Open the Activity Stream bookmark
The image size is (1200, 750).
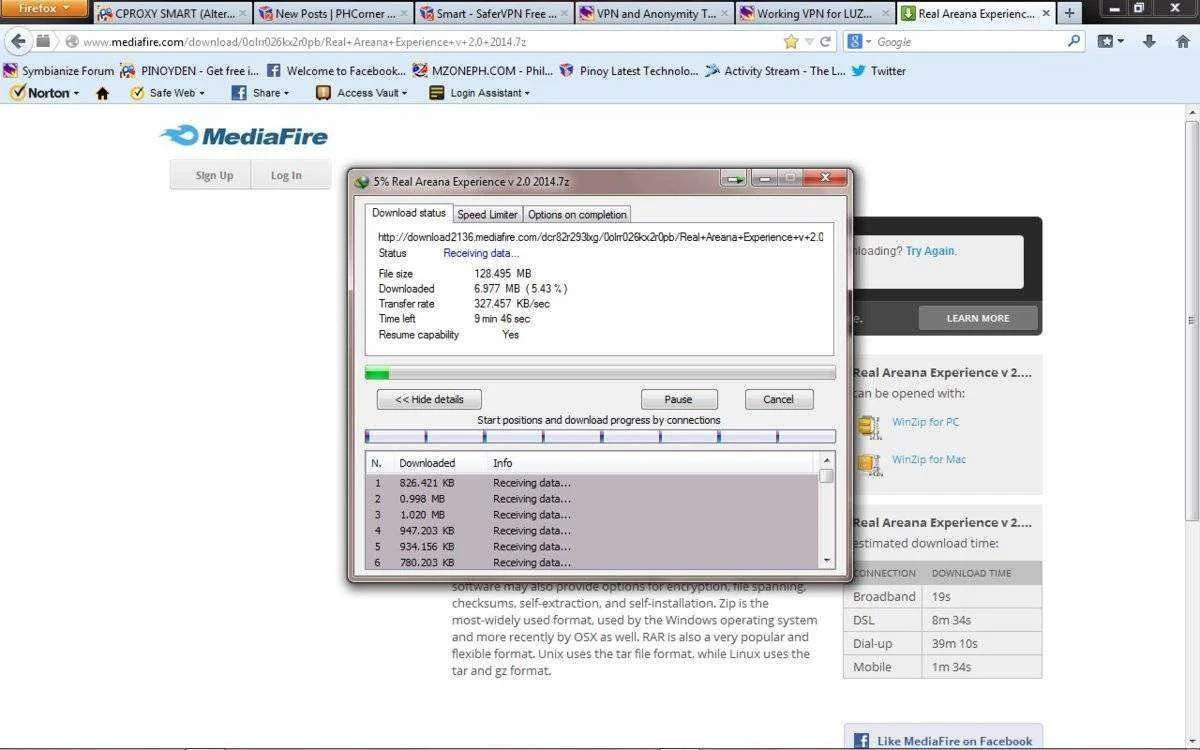(775, 71)
